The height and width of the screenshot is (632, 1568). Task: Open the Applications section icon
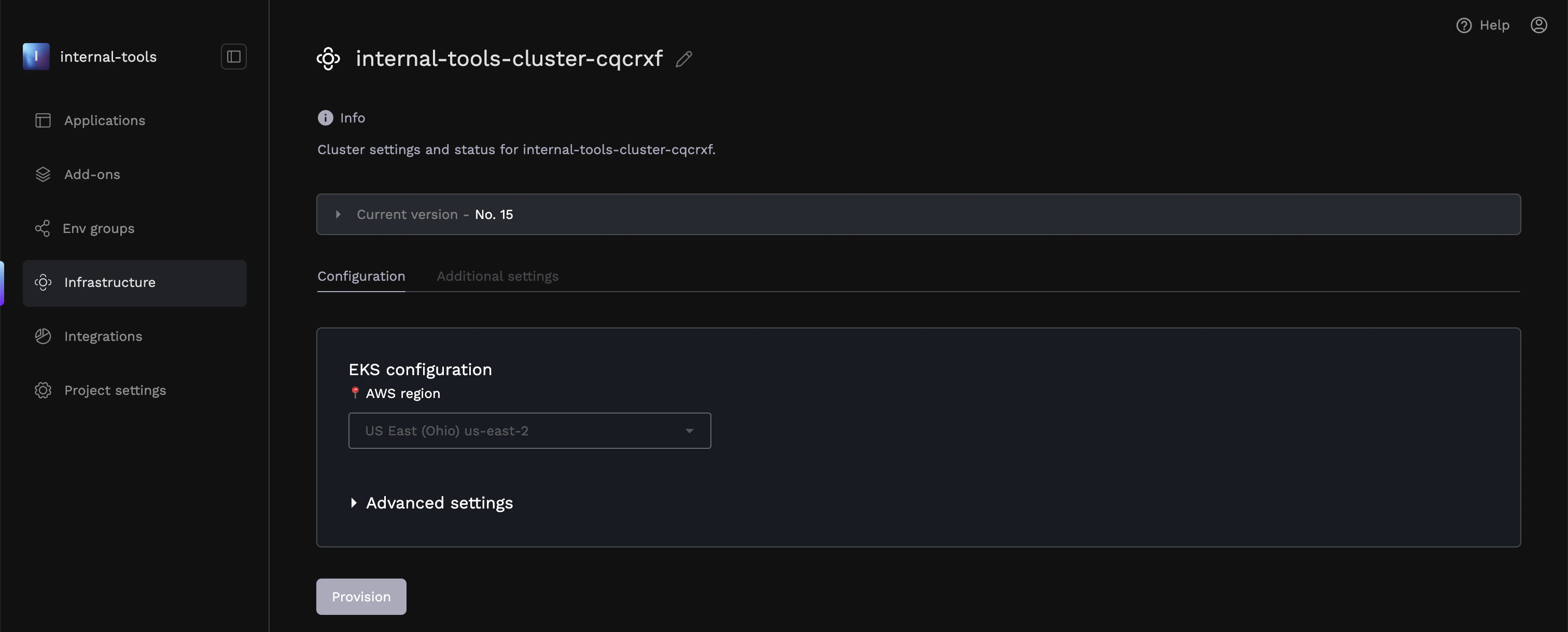click(x=43, y=120)
